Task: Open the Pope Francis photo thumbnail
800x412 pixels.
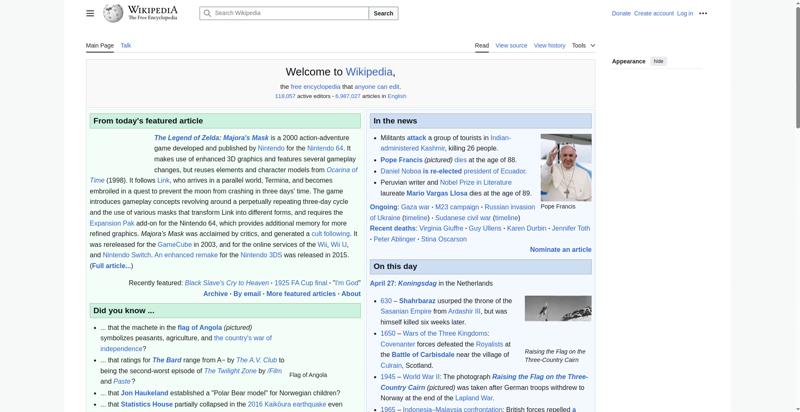Action: (x=566, y=167)
